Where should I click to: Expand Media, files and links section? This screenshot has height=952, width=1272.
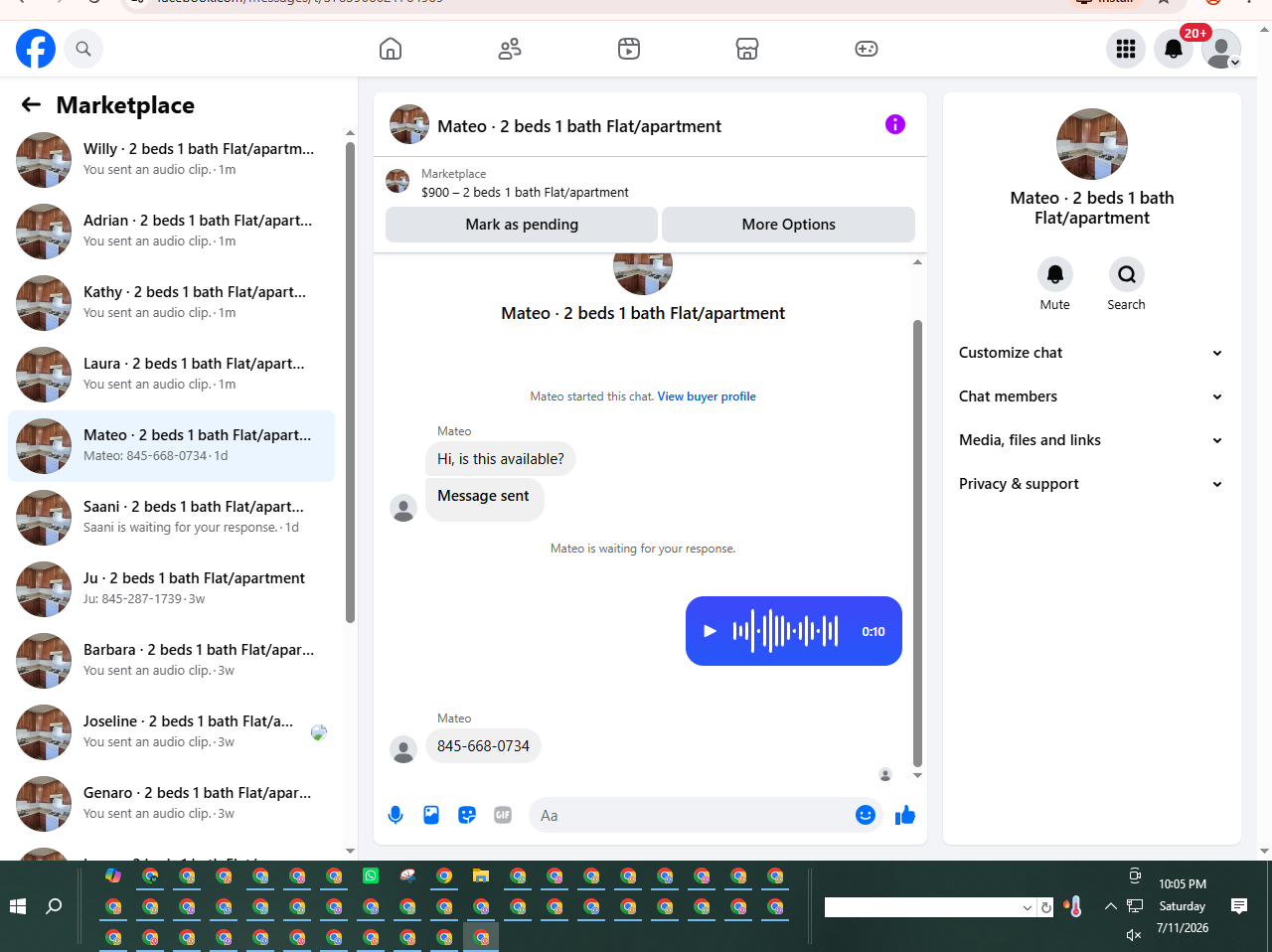click(x=1091, y=440)
